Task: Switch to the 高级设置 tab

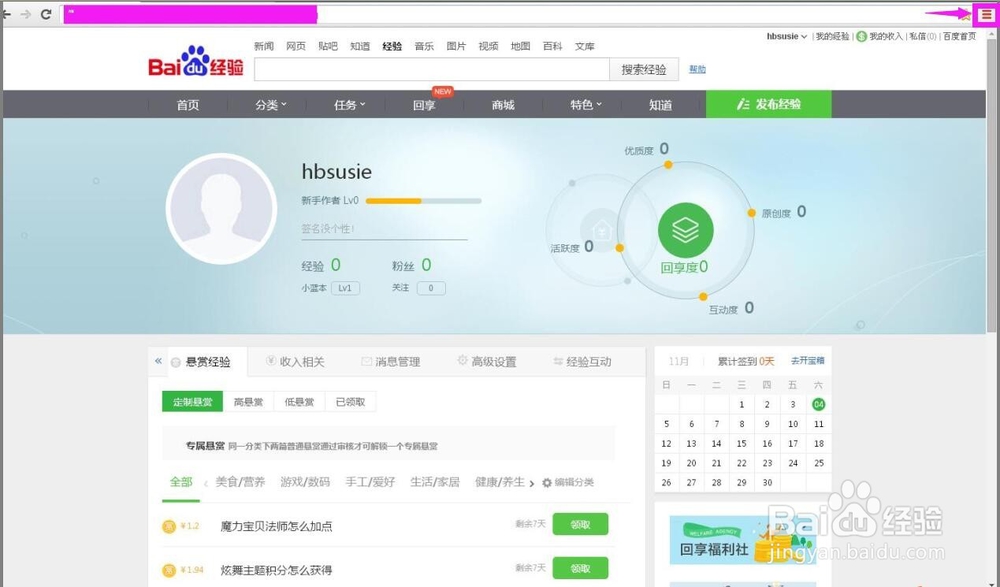Action: pos(487,362)
